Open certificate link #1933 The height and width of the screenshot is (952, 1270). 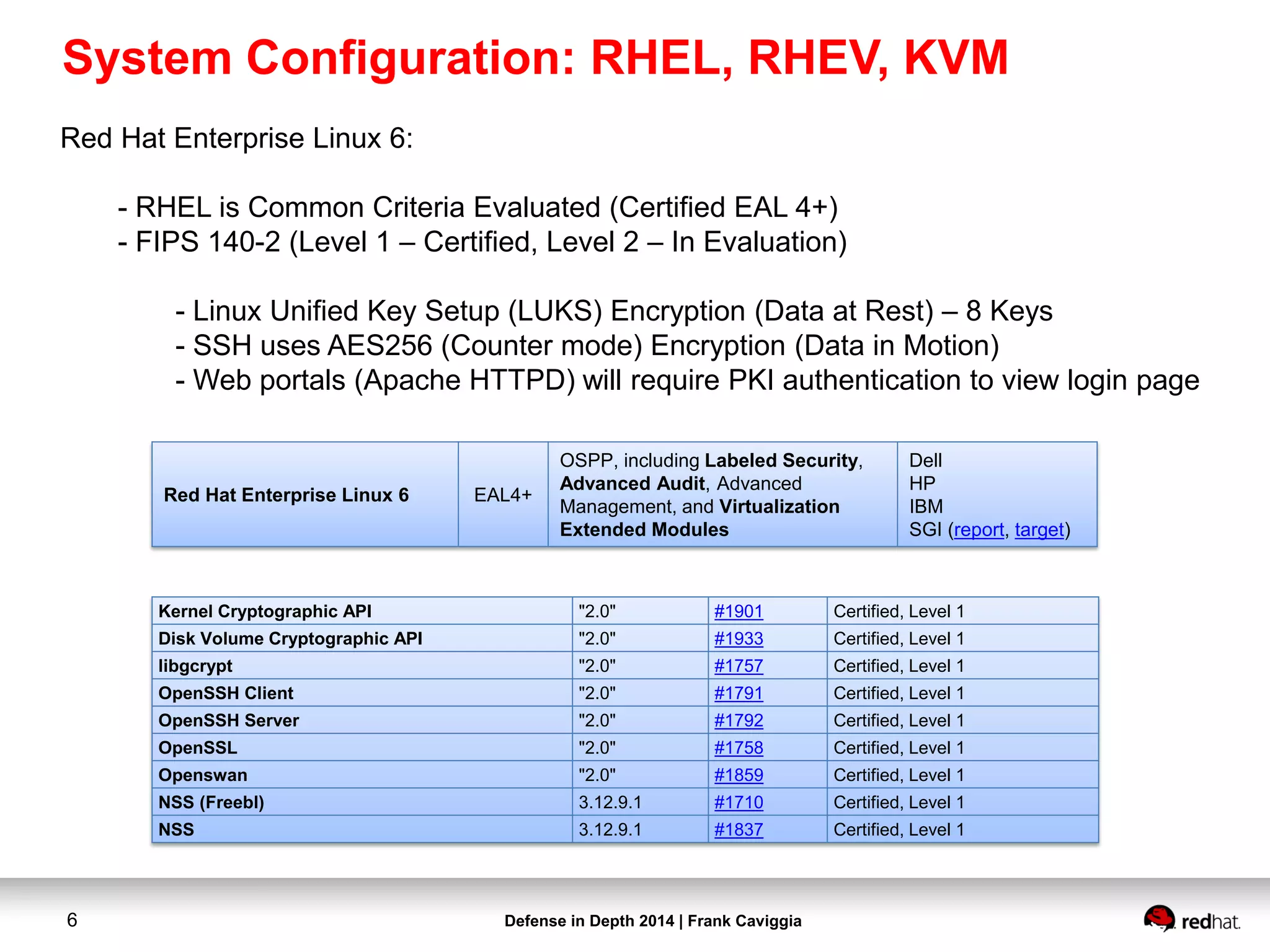[739, 638]
